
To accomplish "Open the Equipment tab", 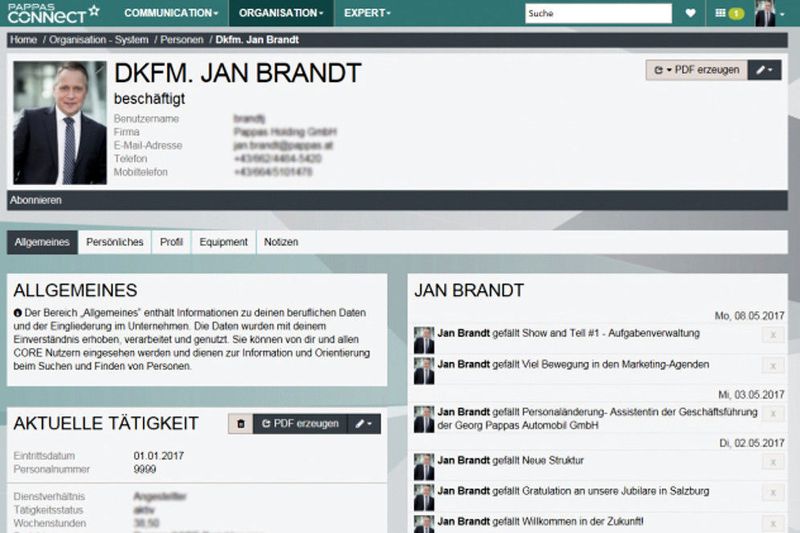I will [x=223, y=242].
